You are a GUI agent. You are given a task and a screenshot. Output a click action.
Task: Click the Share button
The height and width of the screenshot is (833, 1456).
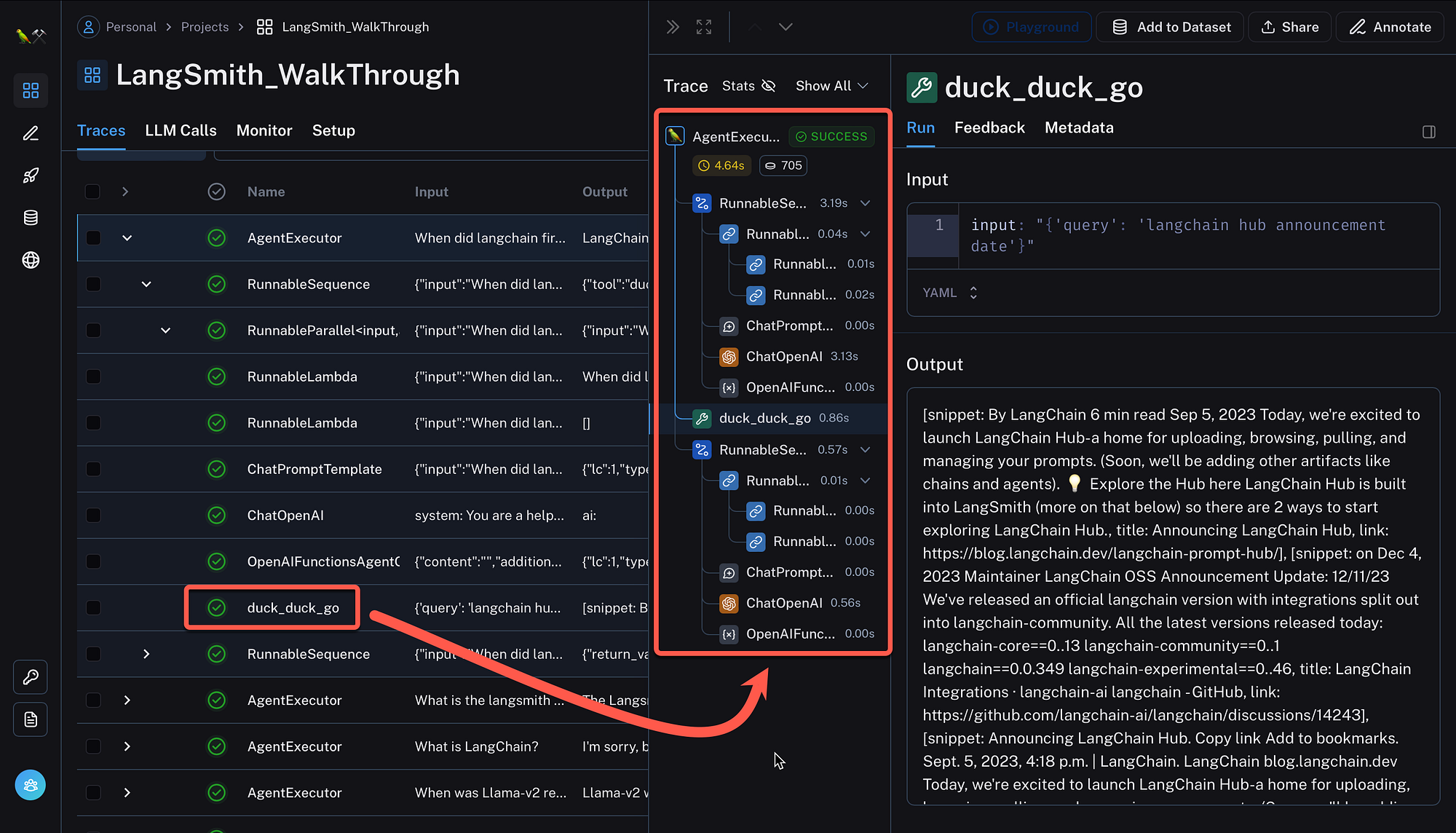[1290, 27]
